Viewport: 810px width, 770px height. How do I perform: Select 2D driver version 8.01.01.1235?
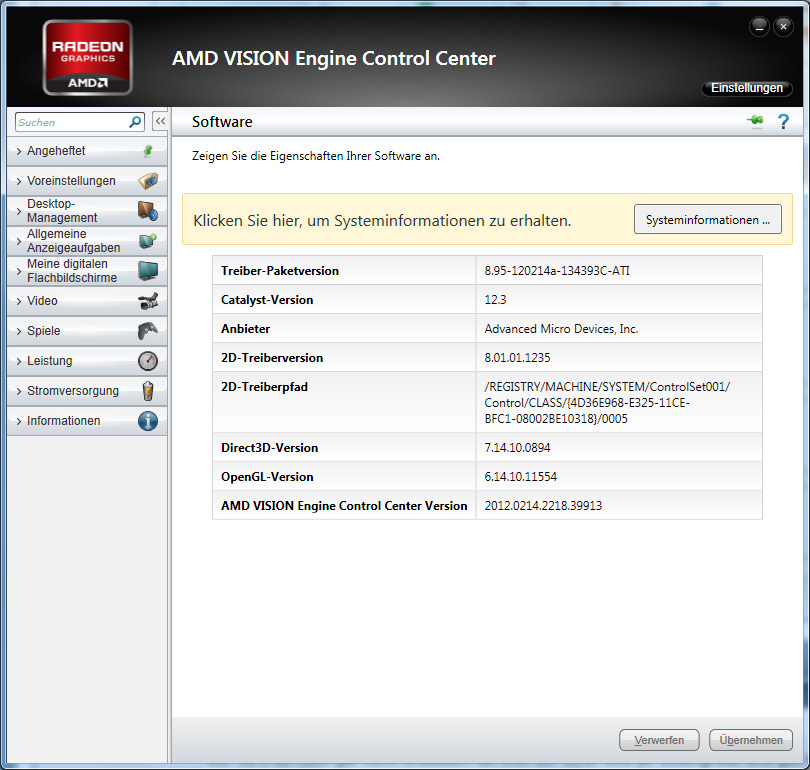[x=517, y=357]
